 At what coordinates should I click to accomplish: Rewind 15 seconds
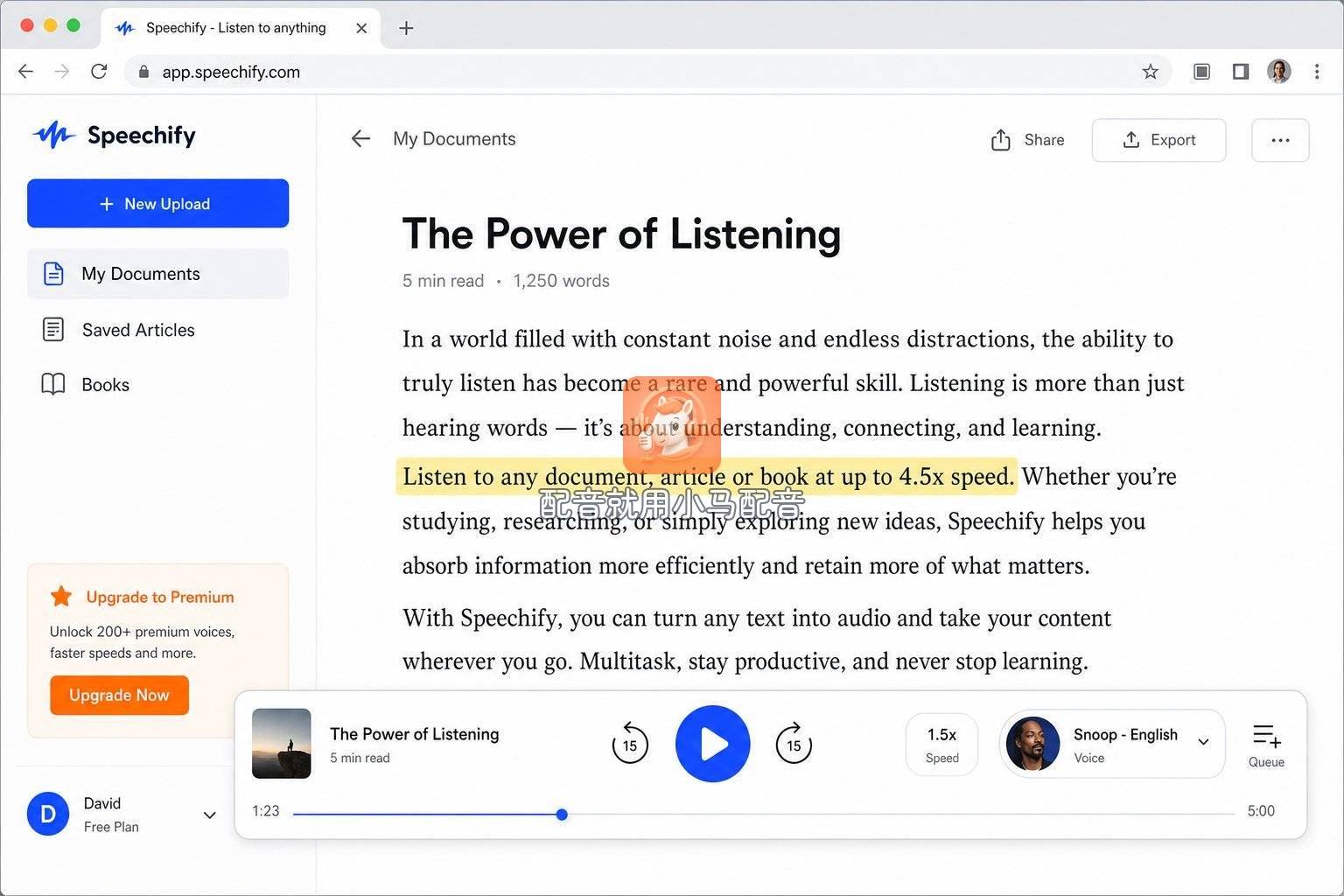630,745
